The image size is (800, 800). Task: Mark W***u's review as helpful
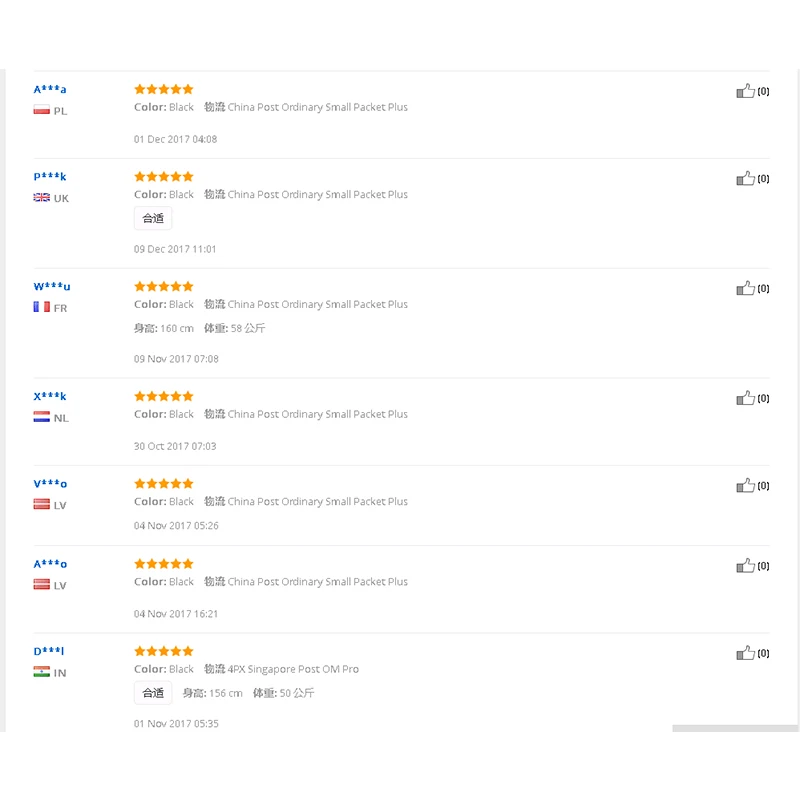point(745,289)
